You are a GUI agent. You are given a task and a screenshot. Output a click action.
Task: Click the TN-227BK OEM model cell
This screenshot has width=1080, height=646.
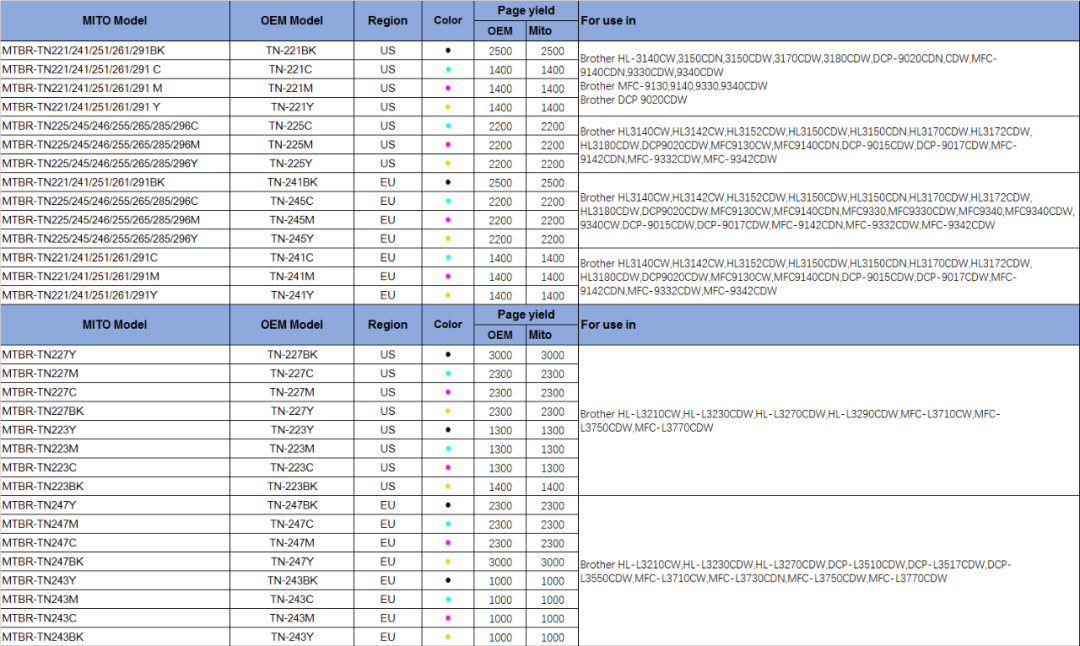click(x=291, y=355)
